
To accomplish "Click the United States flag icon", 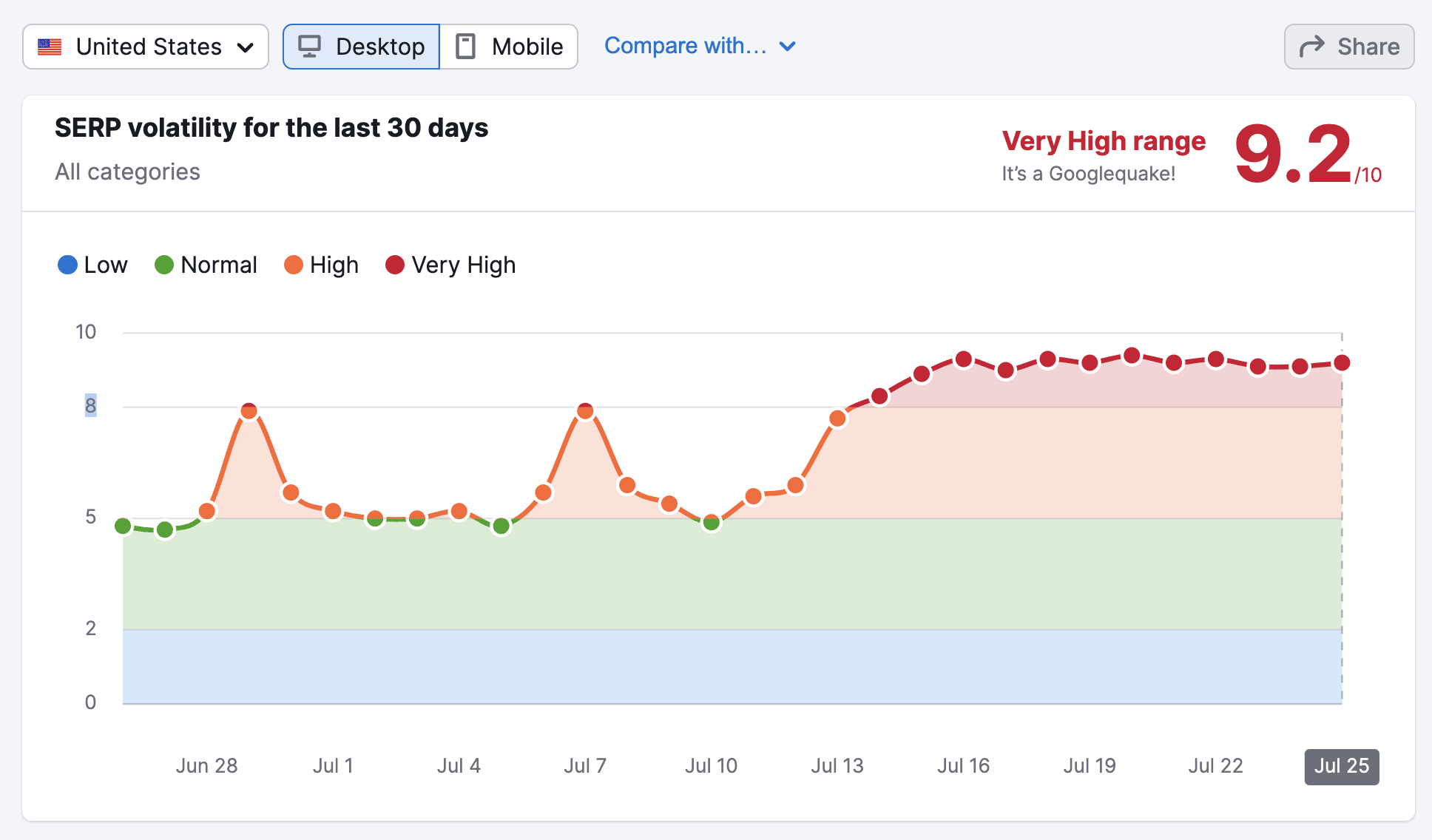I will [x=50, y=47].
